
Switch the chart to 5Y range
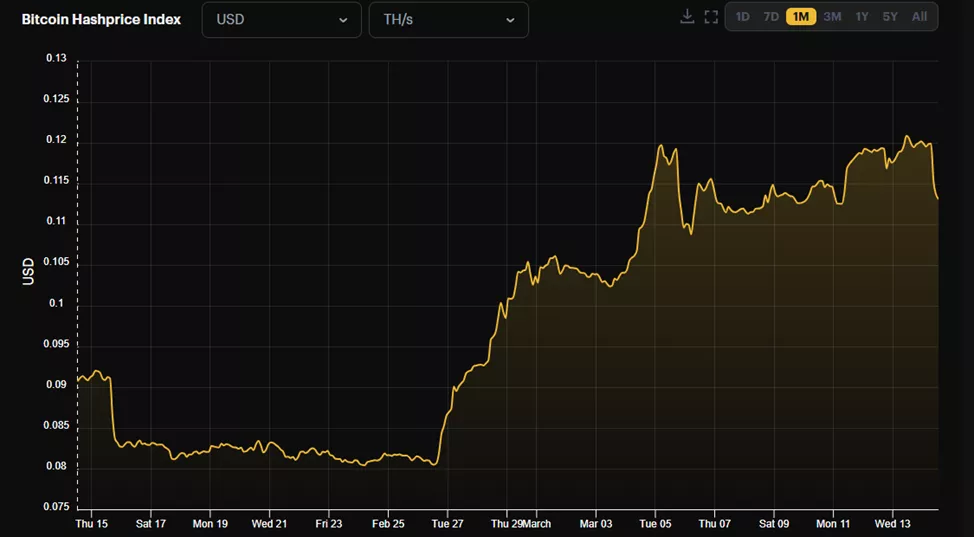(x=889, y=17)
